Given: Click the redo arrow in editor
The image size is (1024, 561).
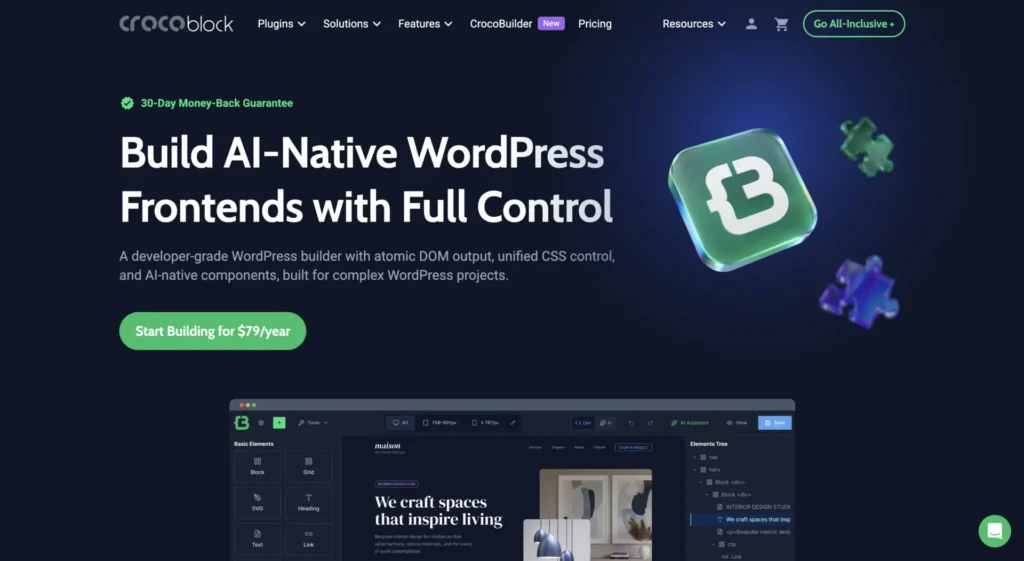Looking at the screenshot, I should [x=650, y=423].
